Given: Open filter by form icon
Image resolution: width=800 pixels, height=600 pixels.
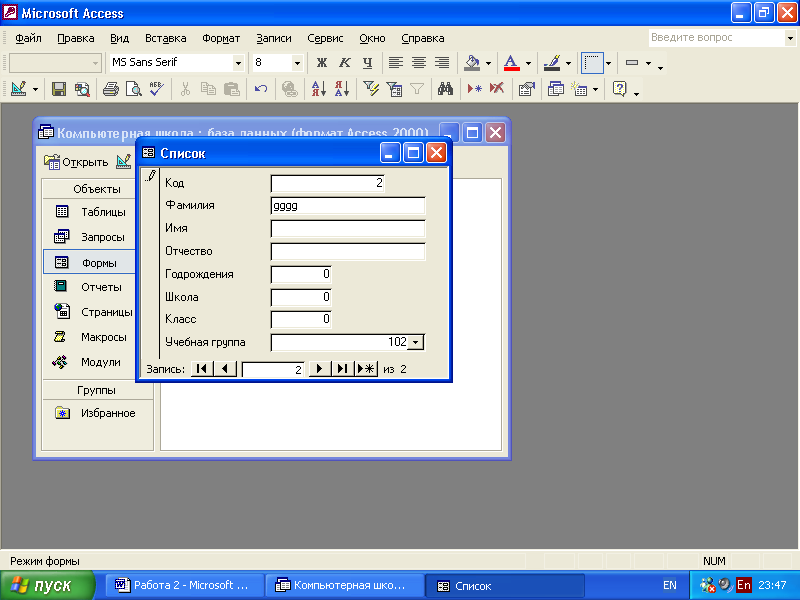Looking at the screenshot, I should (x=394, y=89).
